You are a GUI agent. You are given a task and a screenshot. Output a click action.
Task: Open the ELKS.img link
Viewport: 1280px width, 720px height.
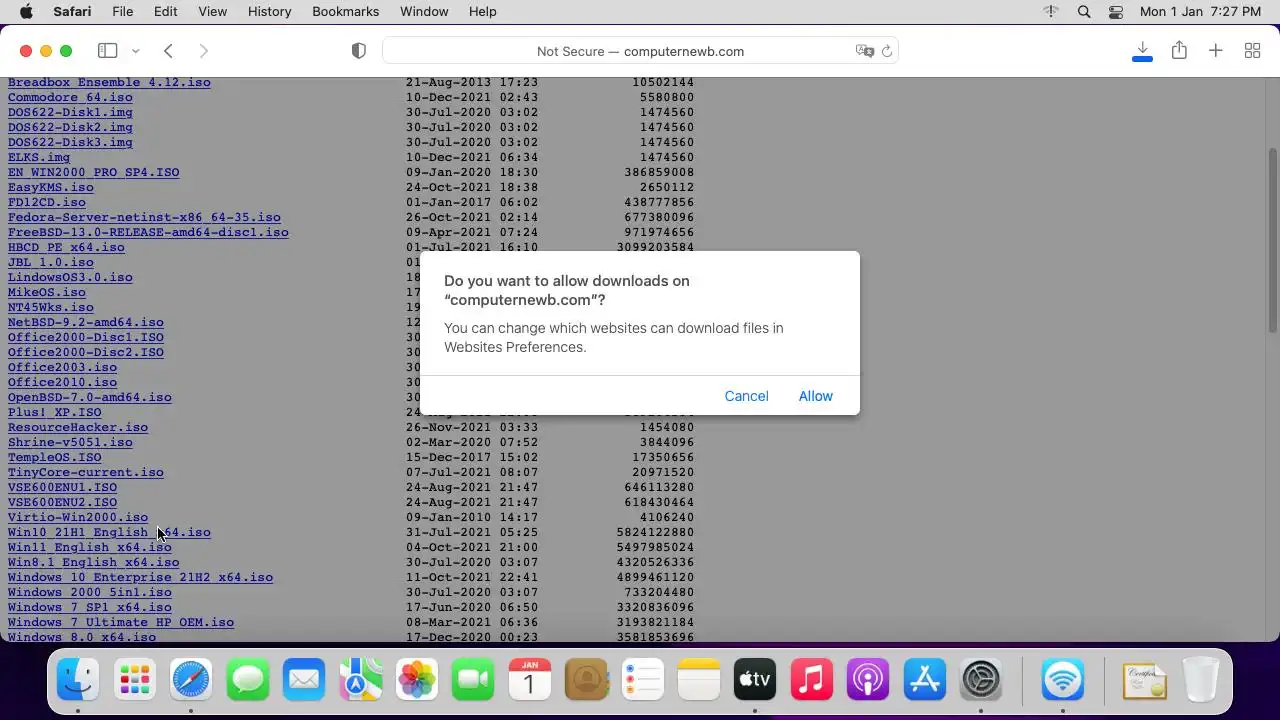point(39,157)
